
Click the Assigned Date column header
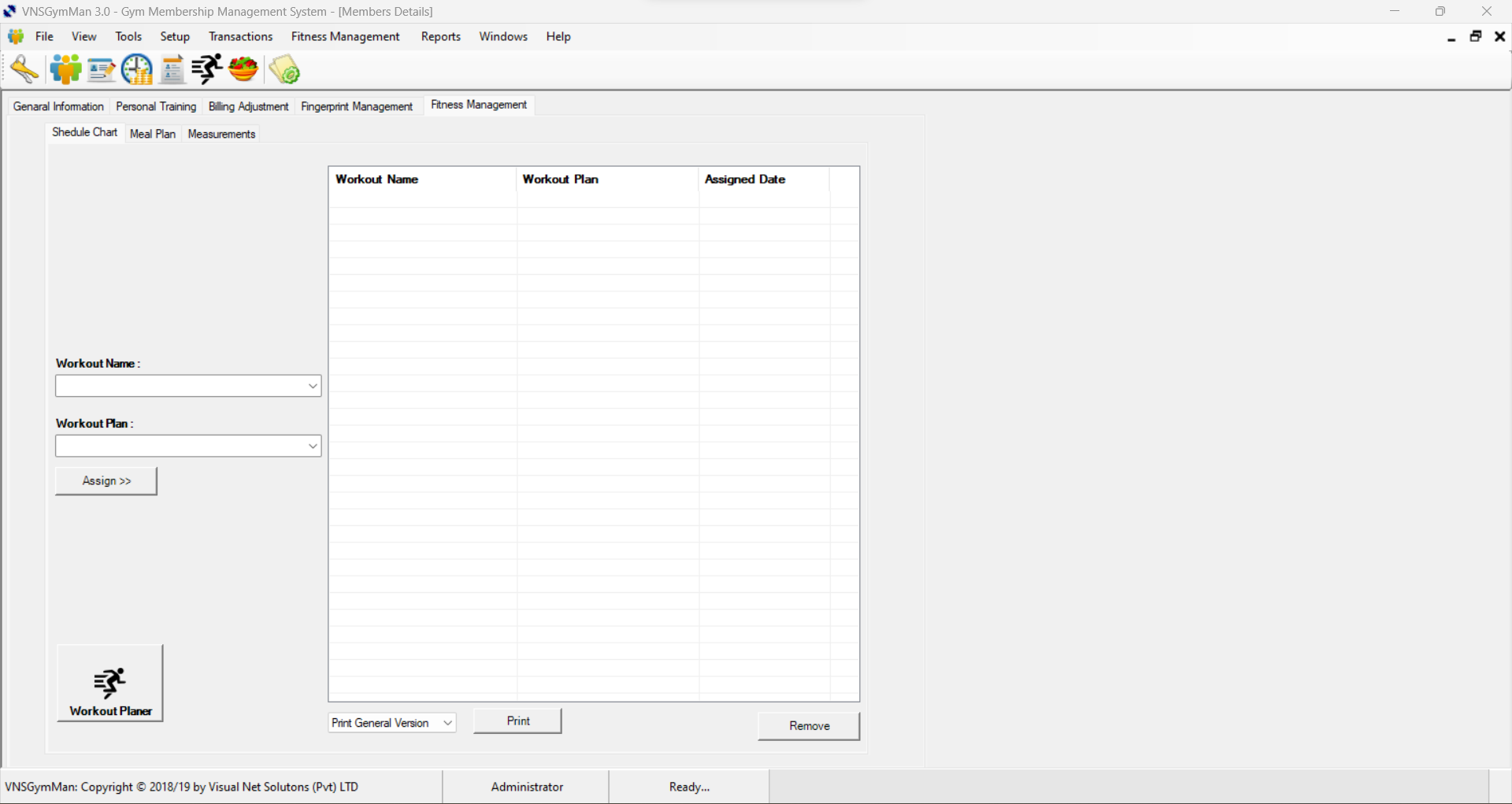[764, 180]
